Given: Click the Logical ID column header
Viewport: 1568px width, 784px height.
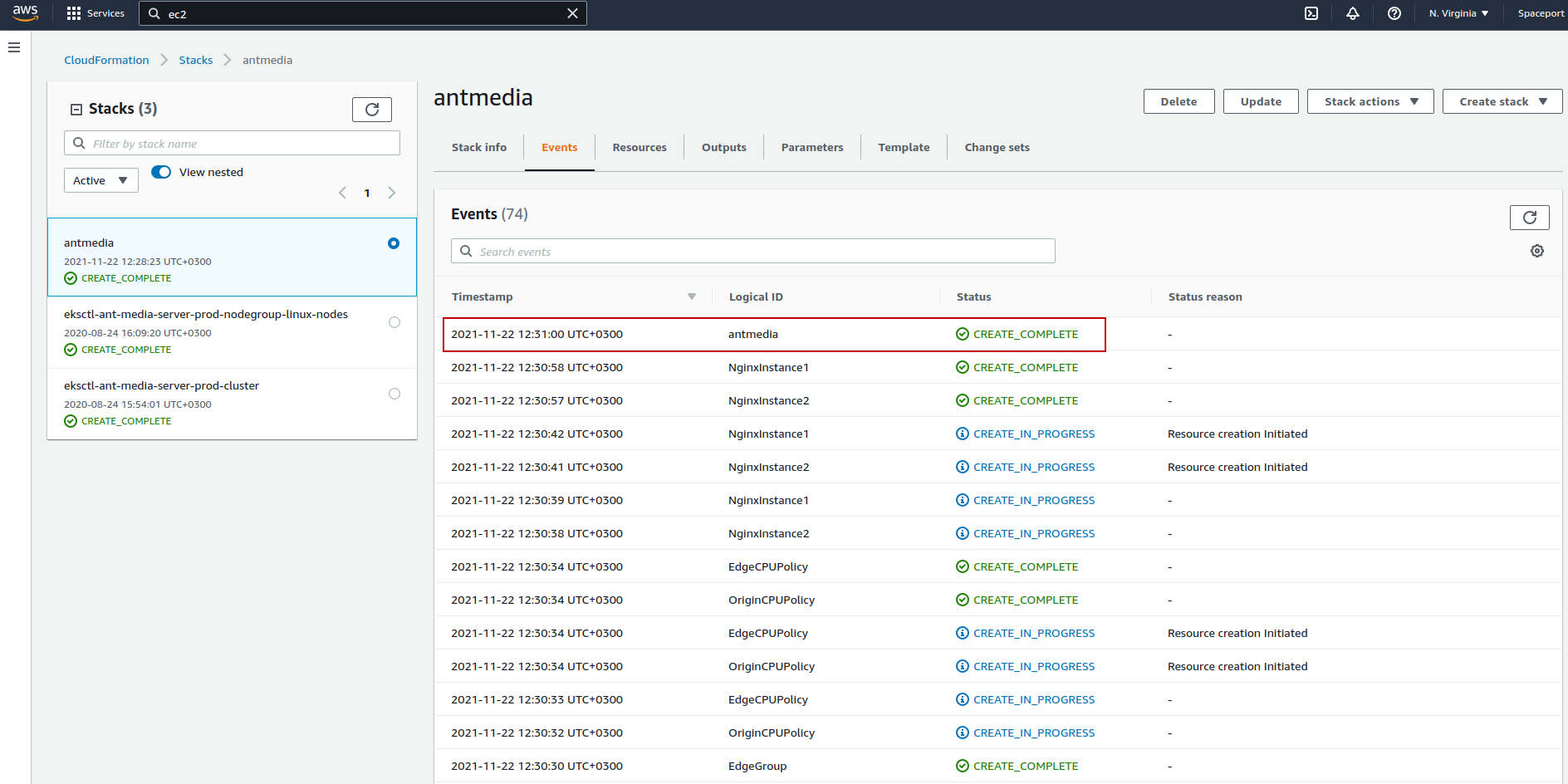Looking at the screenshot, I should [x=756, y=296].
